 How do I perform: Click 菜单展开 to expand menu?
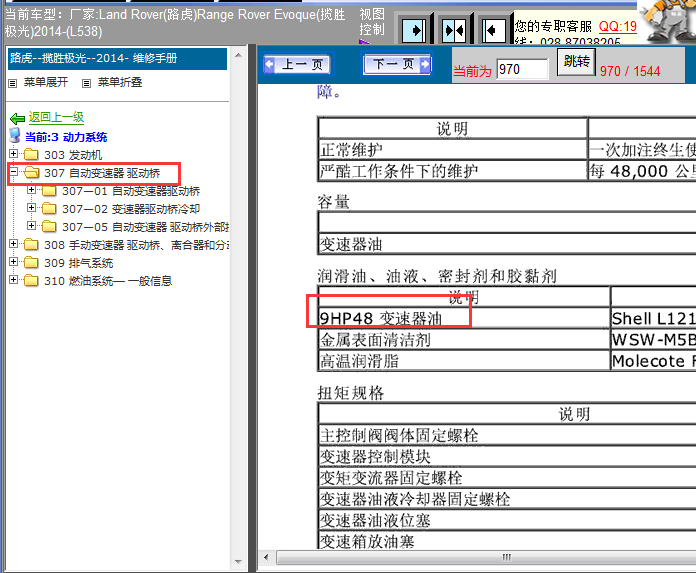click(46, 82)
